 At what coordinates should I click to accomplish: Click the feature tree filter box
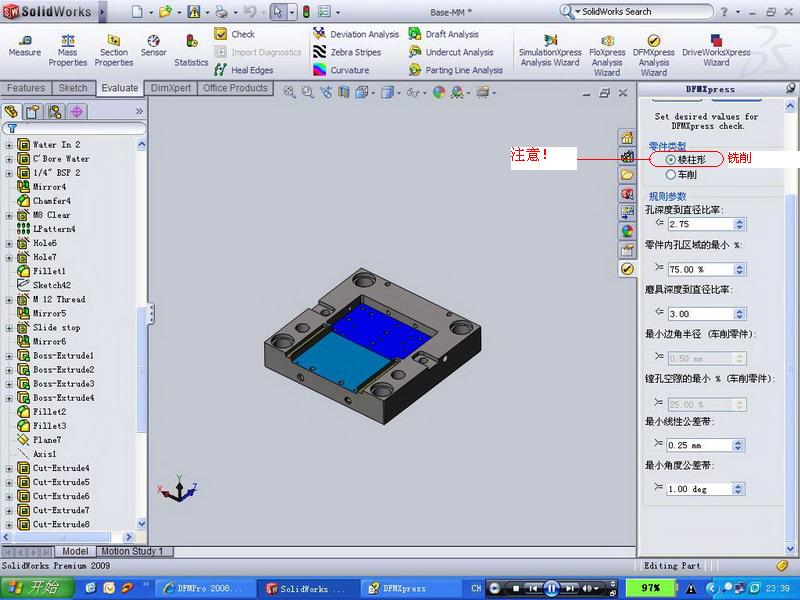tap(74, 128)
